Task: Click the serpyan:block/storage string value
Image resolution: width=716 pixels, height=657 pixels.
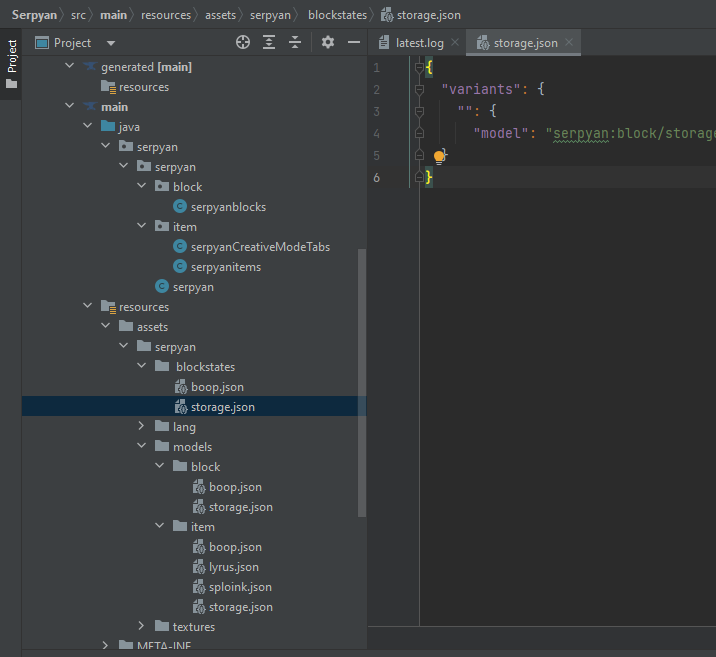Action: pos(631,133)
